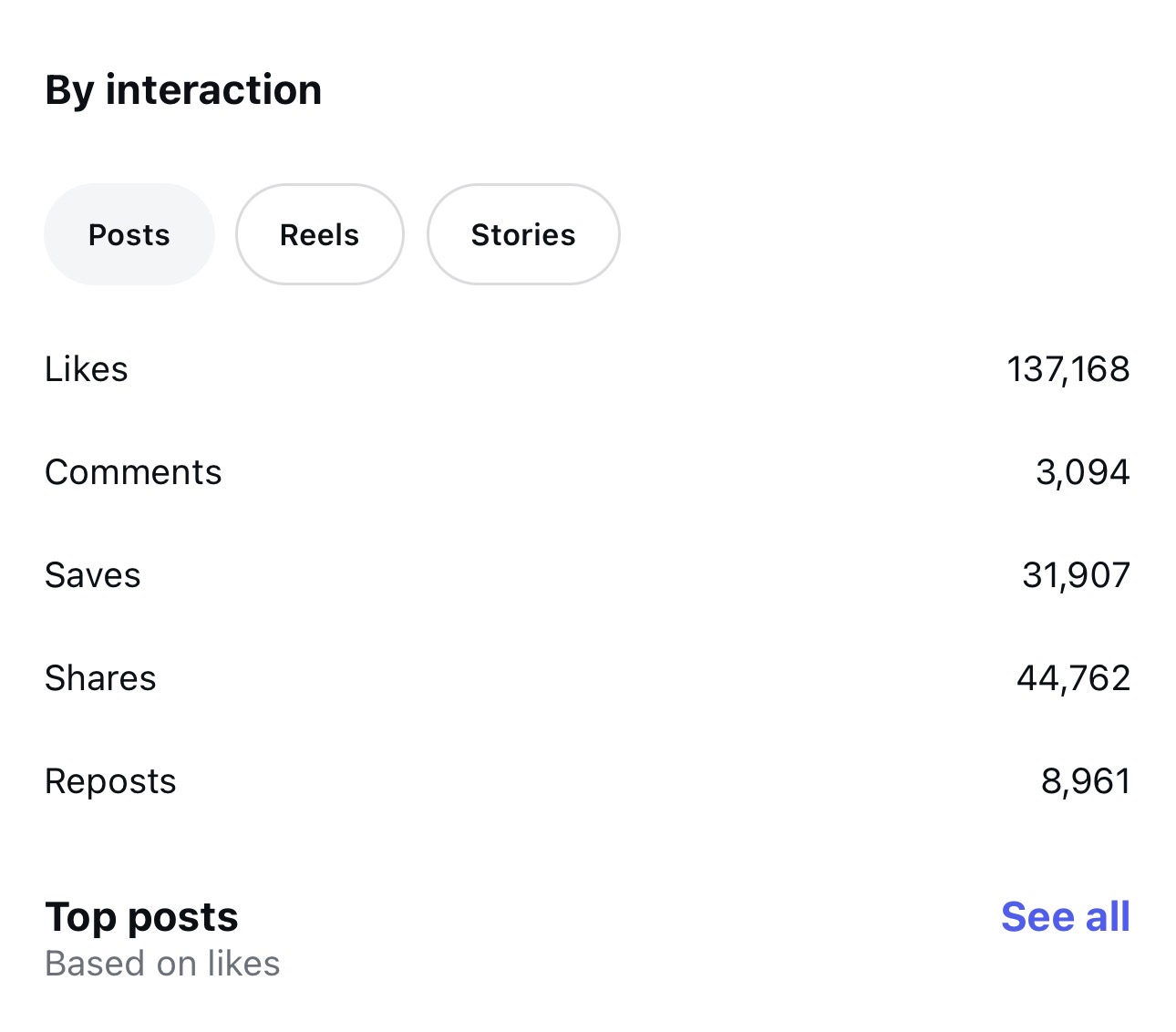1176x1032 pixels.
Task: Click the word 'interaction' in the heading
Action: pyautogui.click(x=213, y=90)
